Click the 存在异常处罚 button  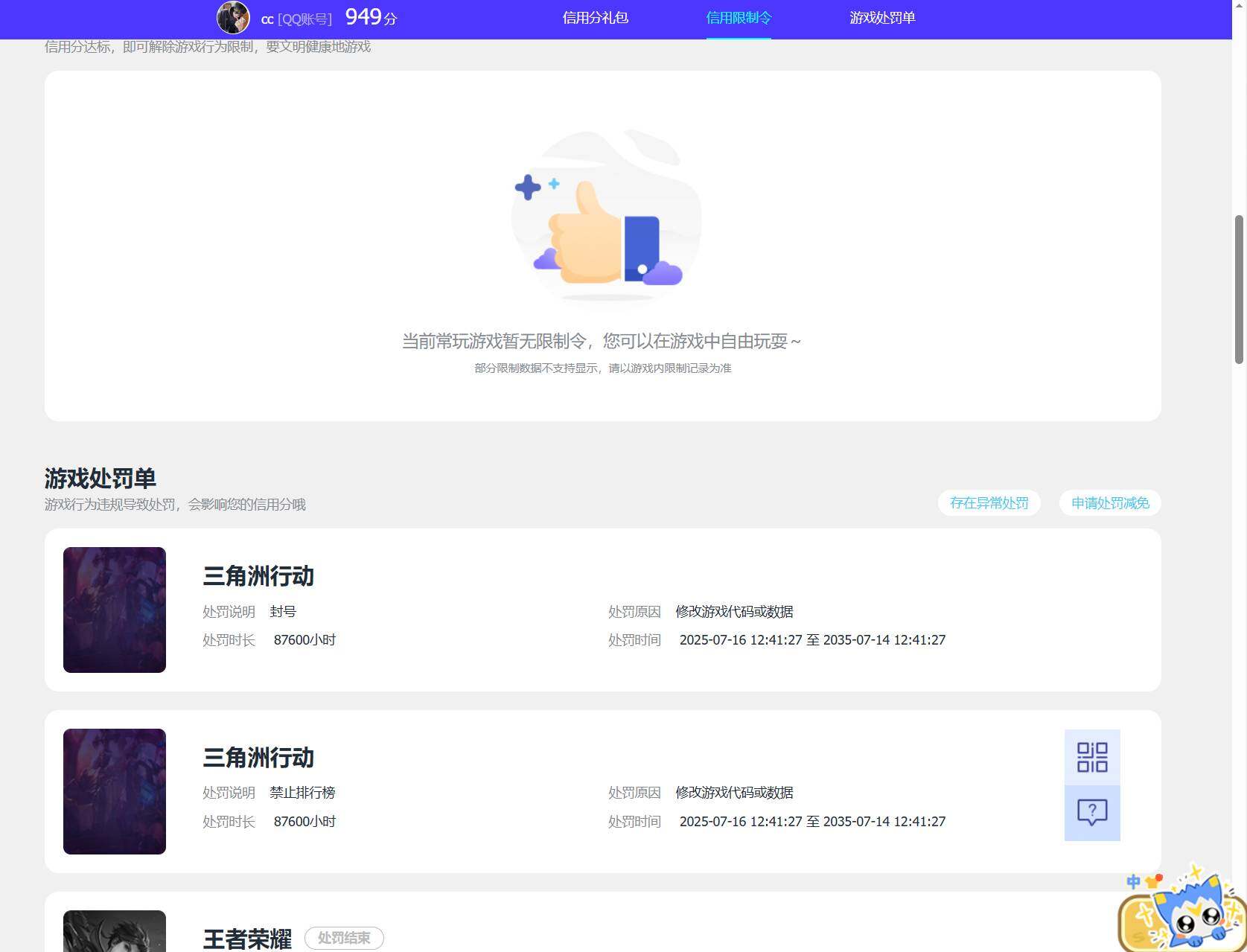[989, 503]
